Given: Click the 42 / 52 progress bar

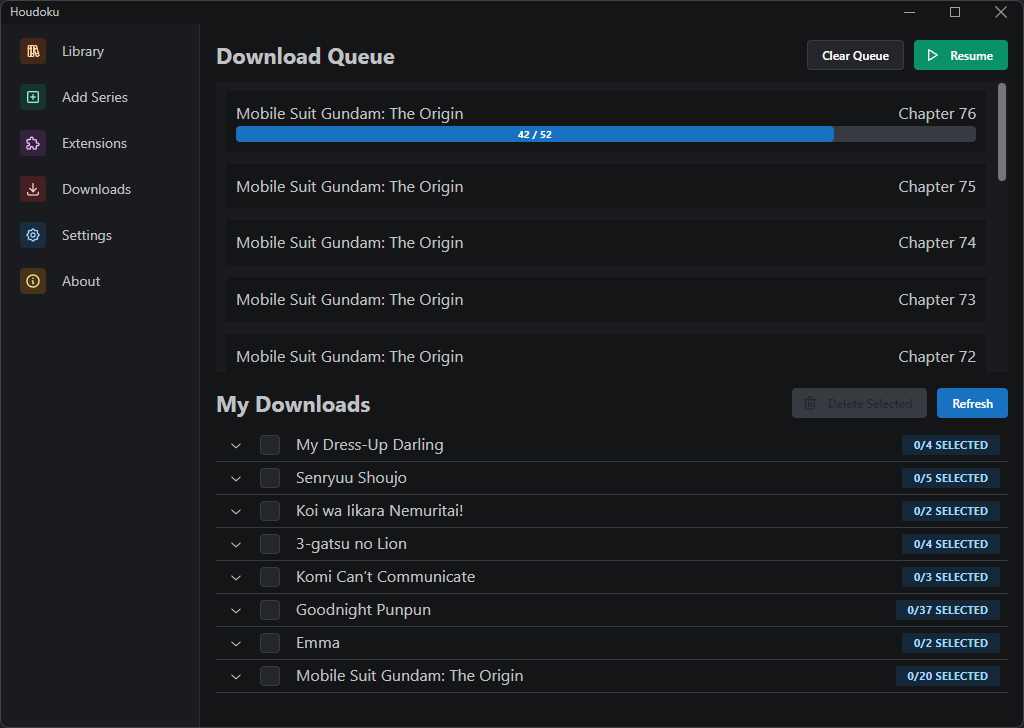Looking at the screenshot, I should point(605,135).
